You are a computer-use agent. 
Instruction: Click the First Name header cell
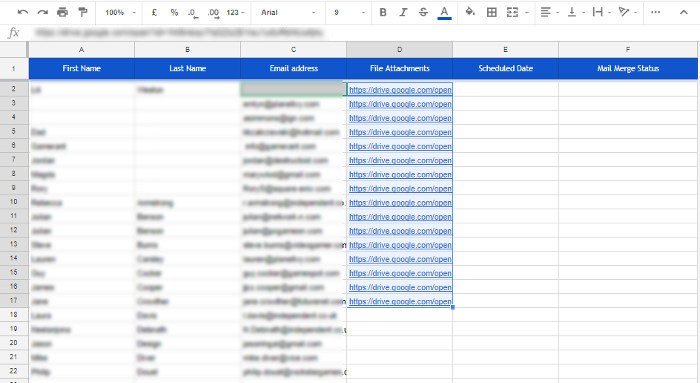82,68
